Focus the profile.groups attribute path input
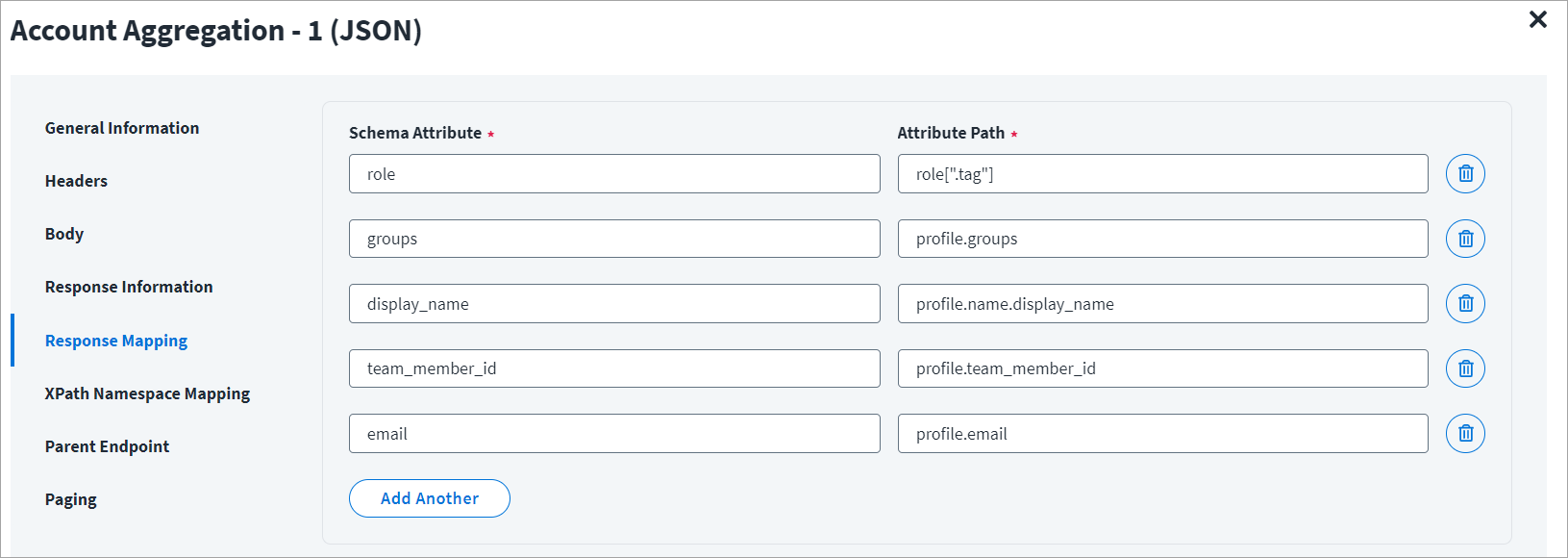Viewport: 1568px width, 558px height. (1161, 239)
